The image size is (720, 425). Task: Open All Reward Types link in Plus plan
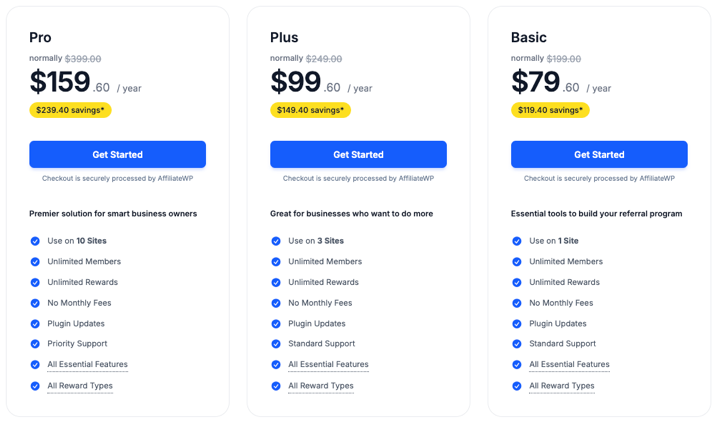(320, 386)
